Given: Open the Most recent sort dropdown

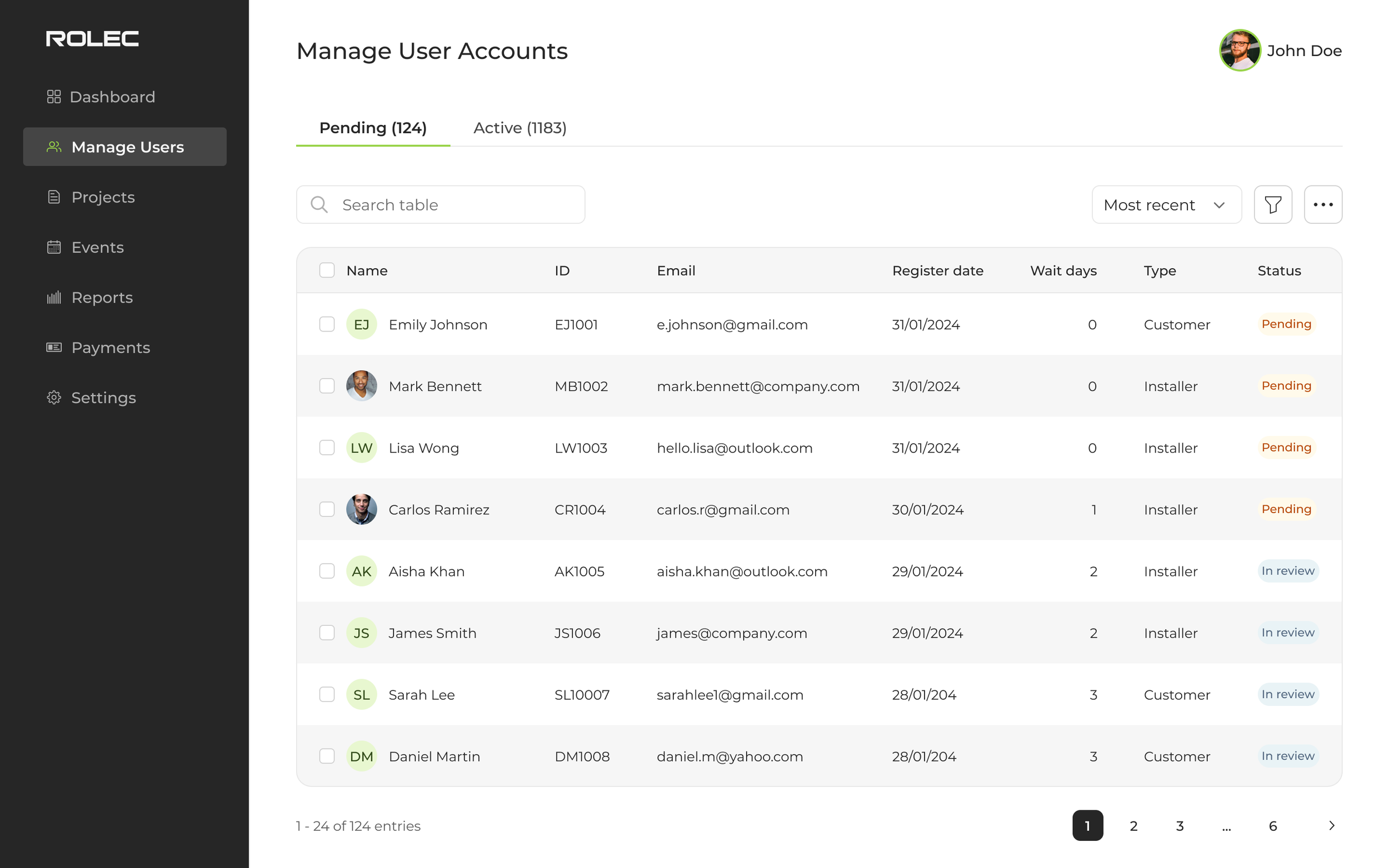Looking at the screenshot, I should pos(1167,204).
